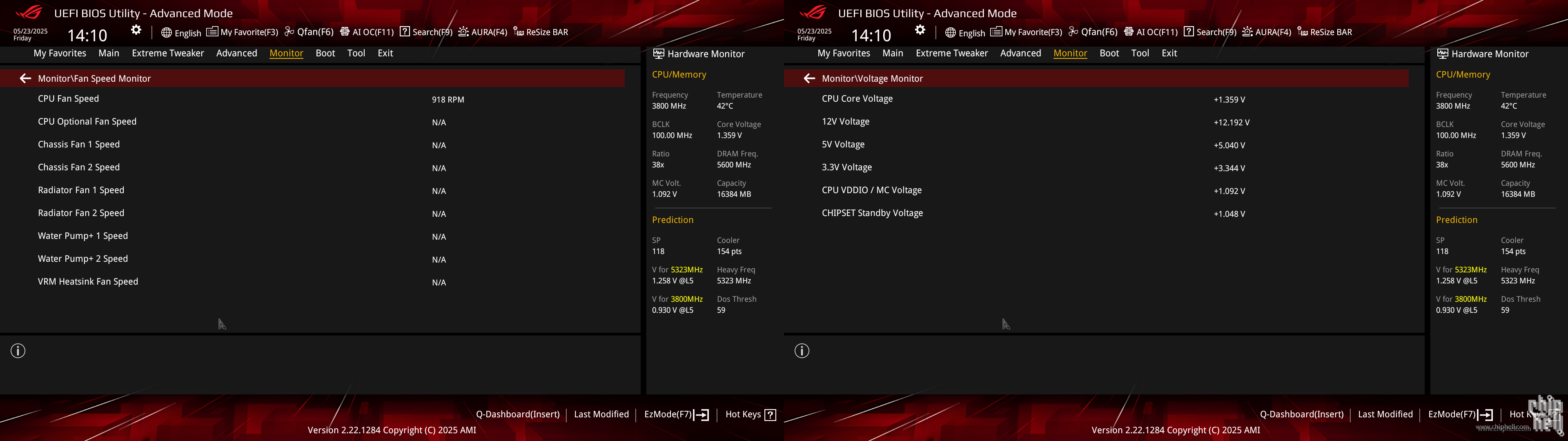
Task: Open Q-Dashboard(Insert) in left Fan Speed screen
Action: [x=517, y=414]
